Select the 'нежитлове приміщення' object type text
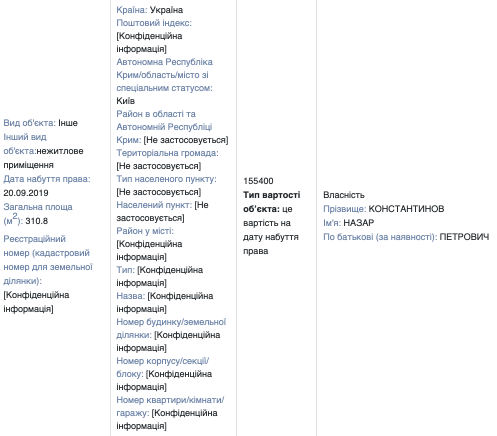 tap(43, 158)
